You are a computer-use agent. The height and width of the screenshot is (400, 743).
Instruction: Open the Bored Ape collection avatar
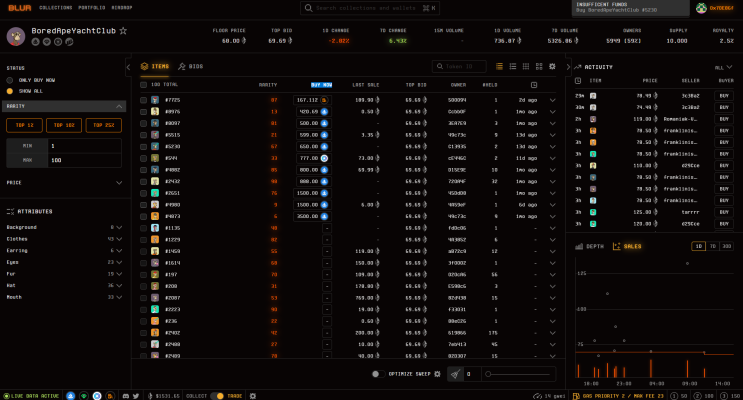point(16,36)
